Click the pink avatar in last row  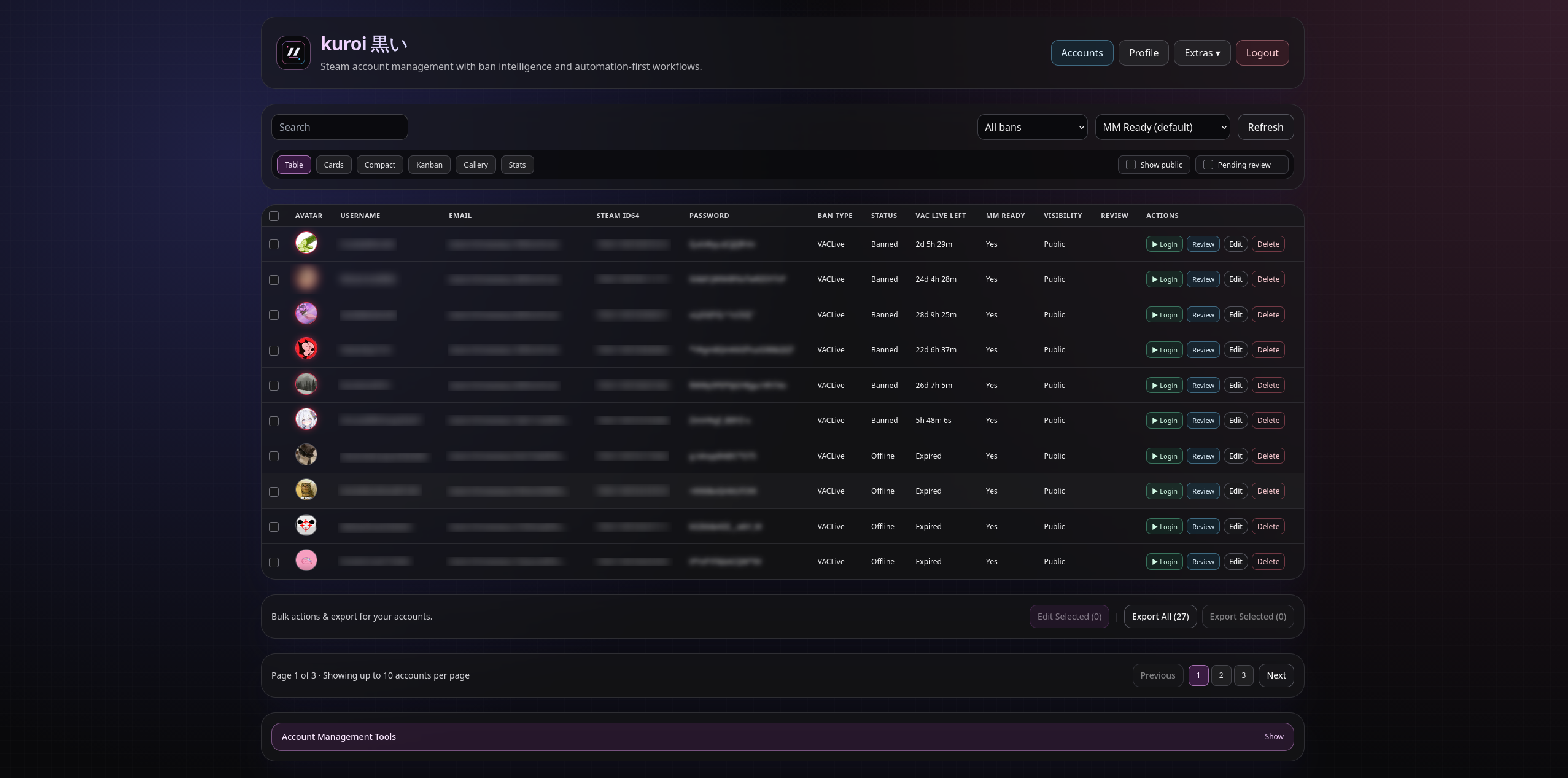pos(306,561)
